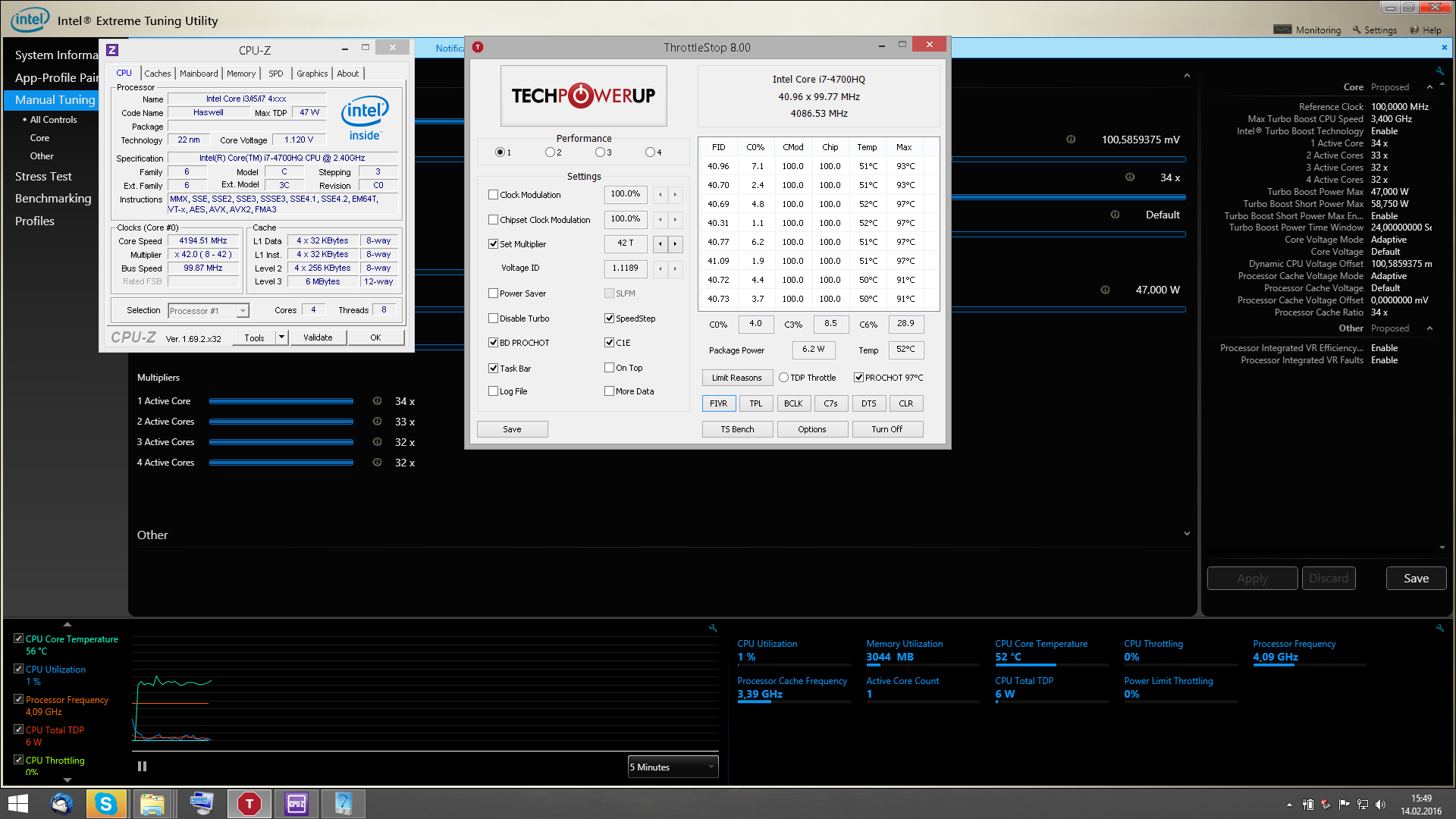Click the TechPowerUp logo in ThrottleStop

point(583,96)
